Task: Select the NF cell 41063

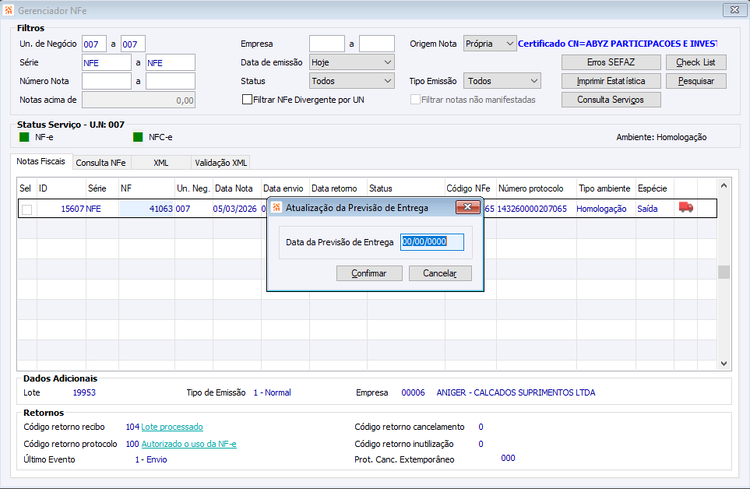Action: [146, 209]
